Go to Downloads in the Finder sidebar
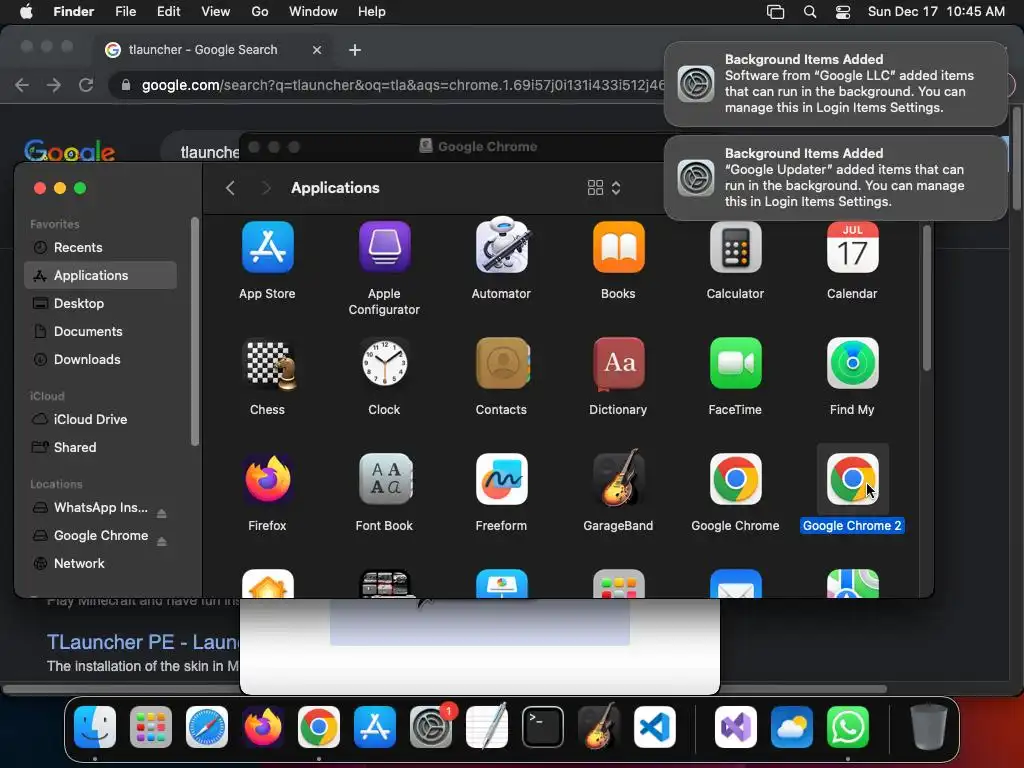Viewport: 1024px width, 768px height. click(101, 360)
